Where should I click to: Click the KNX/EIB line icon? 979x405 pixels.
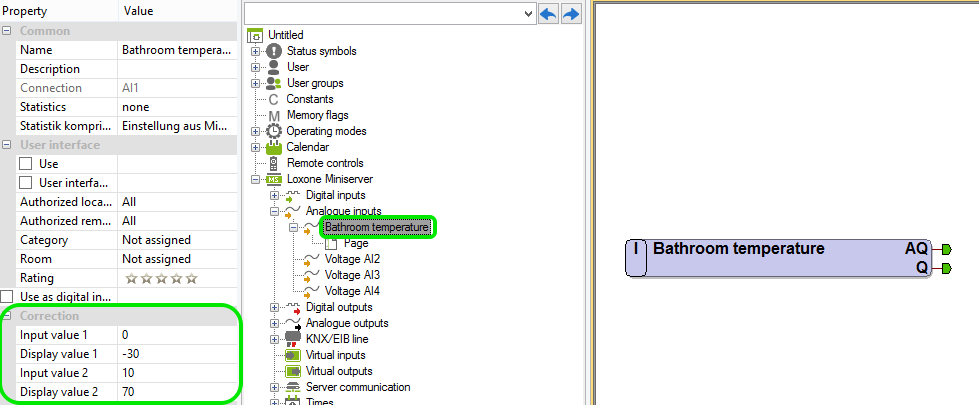point(293,339)
